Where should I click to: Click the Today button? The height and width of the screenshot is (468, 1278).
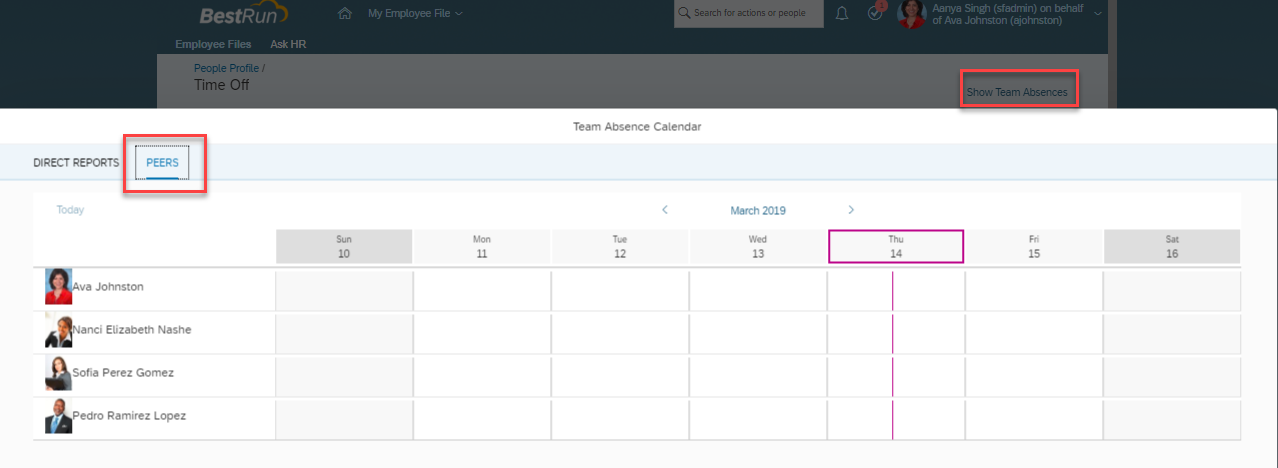(x=70, y=210)
